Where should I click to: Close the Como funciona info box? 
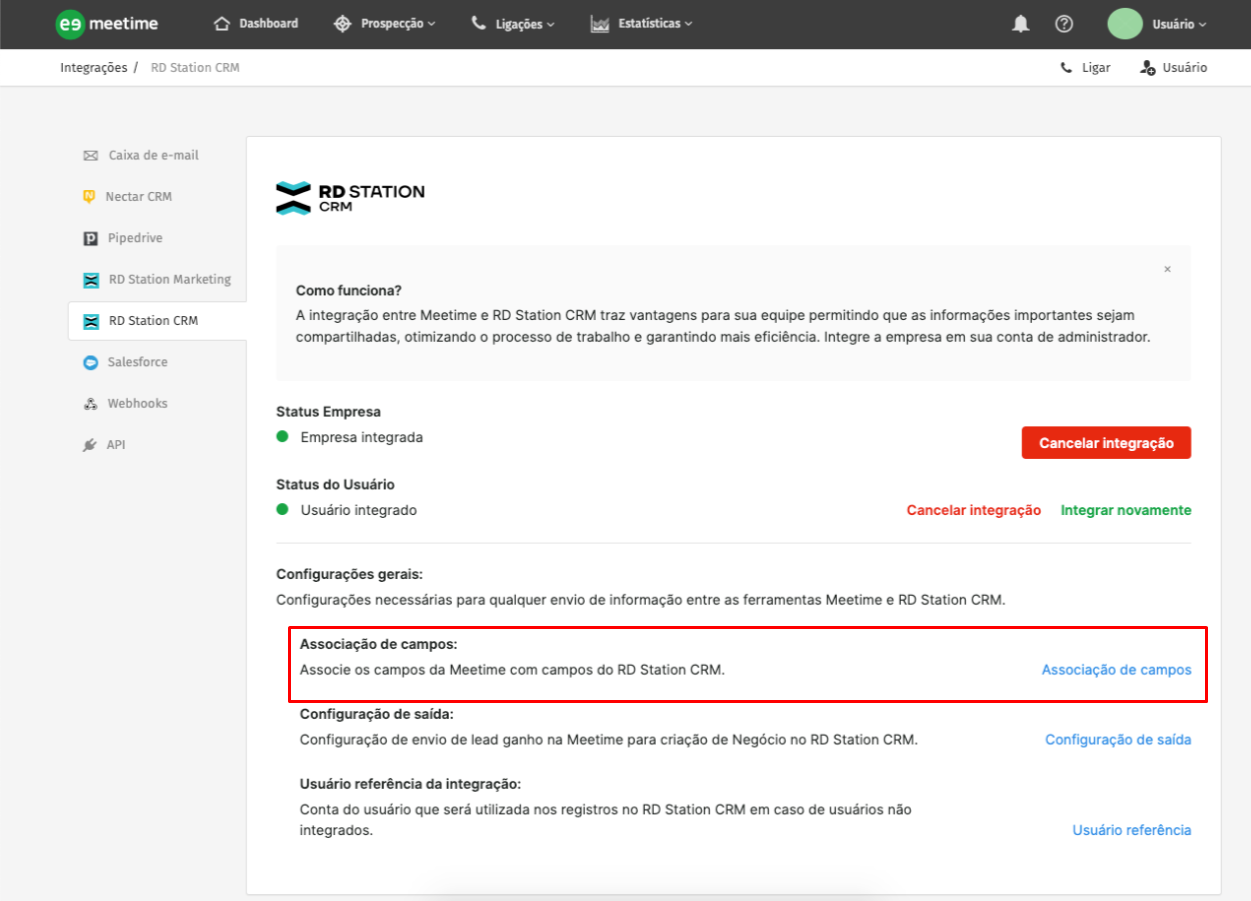pyautogui.click(x=1167, y=270)
